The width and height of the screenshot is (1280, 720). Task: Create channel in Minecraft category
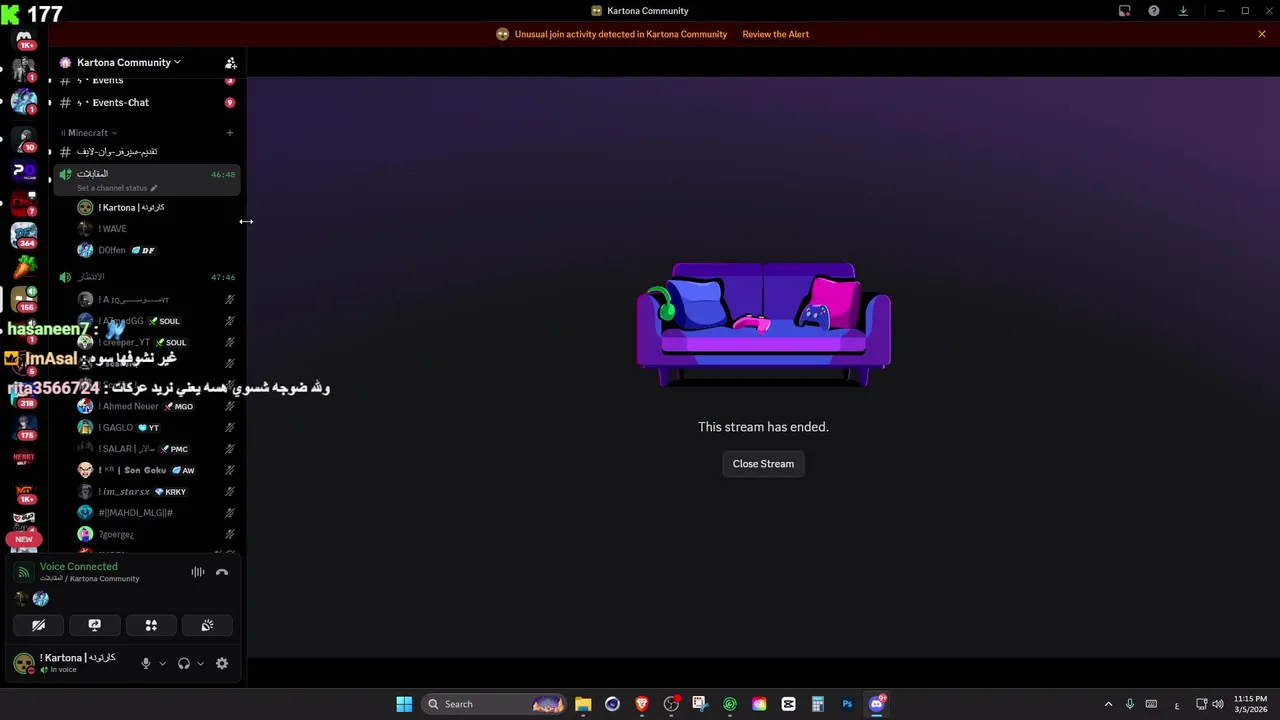coord(229,132)
